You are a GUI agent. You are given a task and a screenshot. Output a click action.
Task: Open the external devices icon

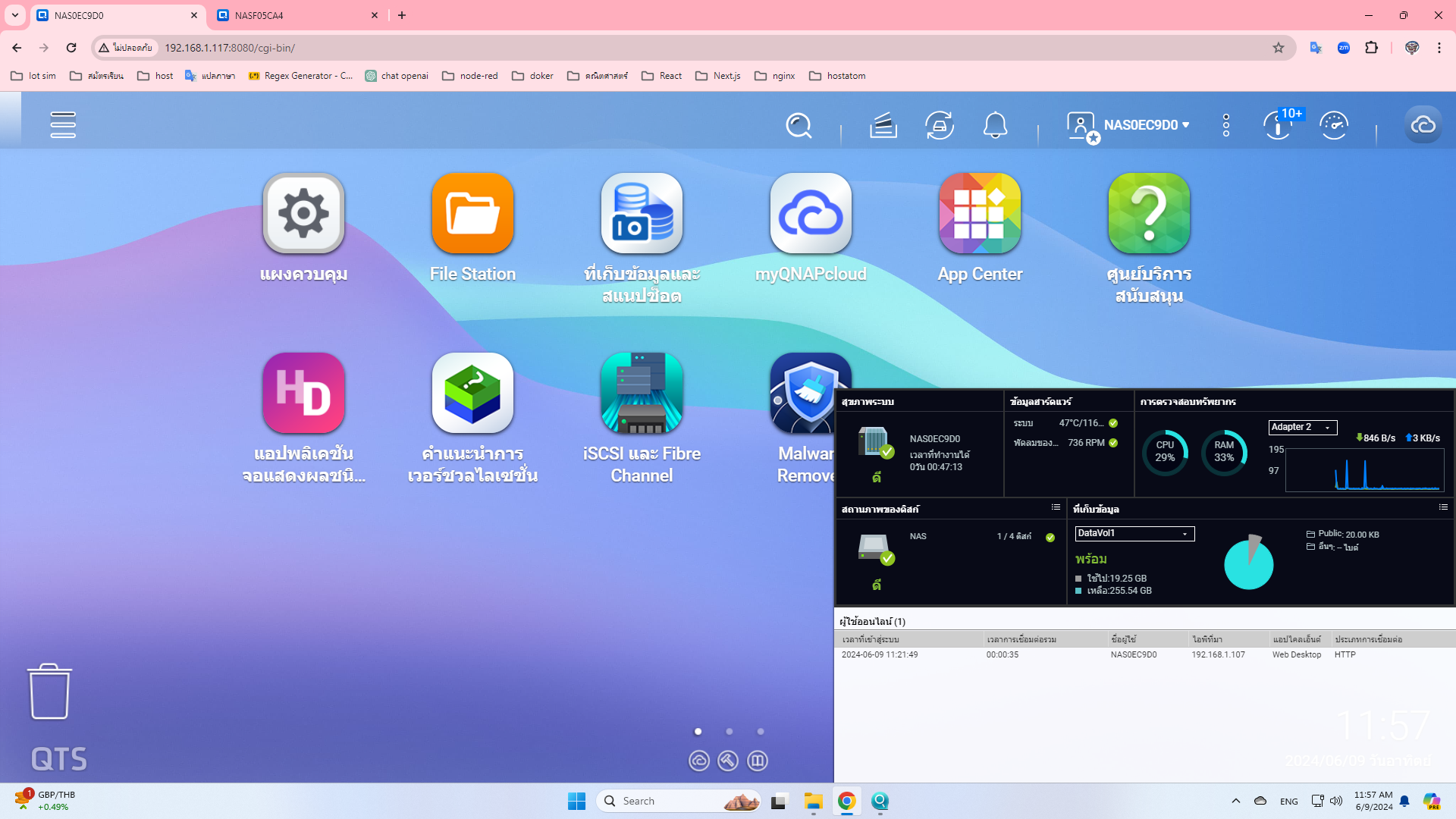940,125
